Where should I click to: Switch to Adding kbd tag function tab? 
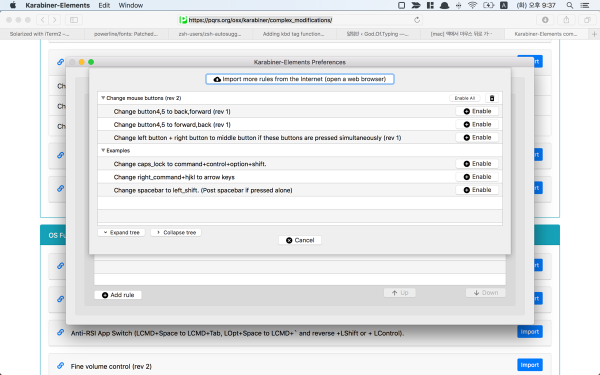[x=294, y=34]
